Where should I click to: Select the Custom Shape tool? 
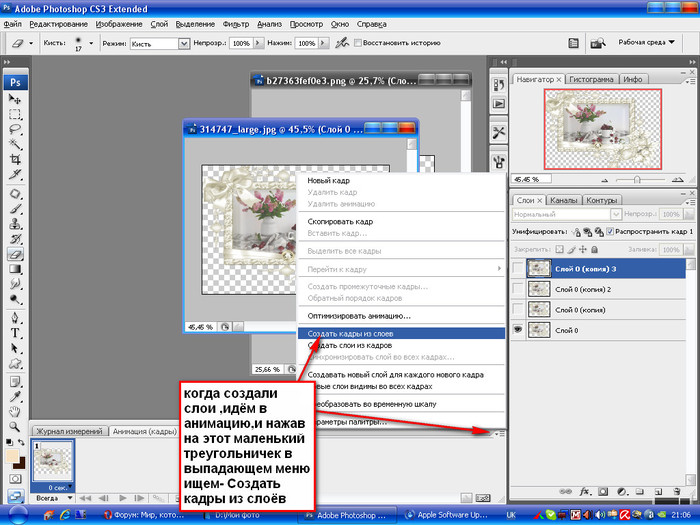[15, 363]
